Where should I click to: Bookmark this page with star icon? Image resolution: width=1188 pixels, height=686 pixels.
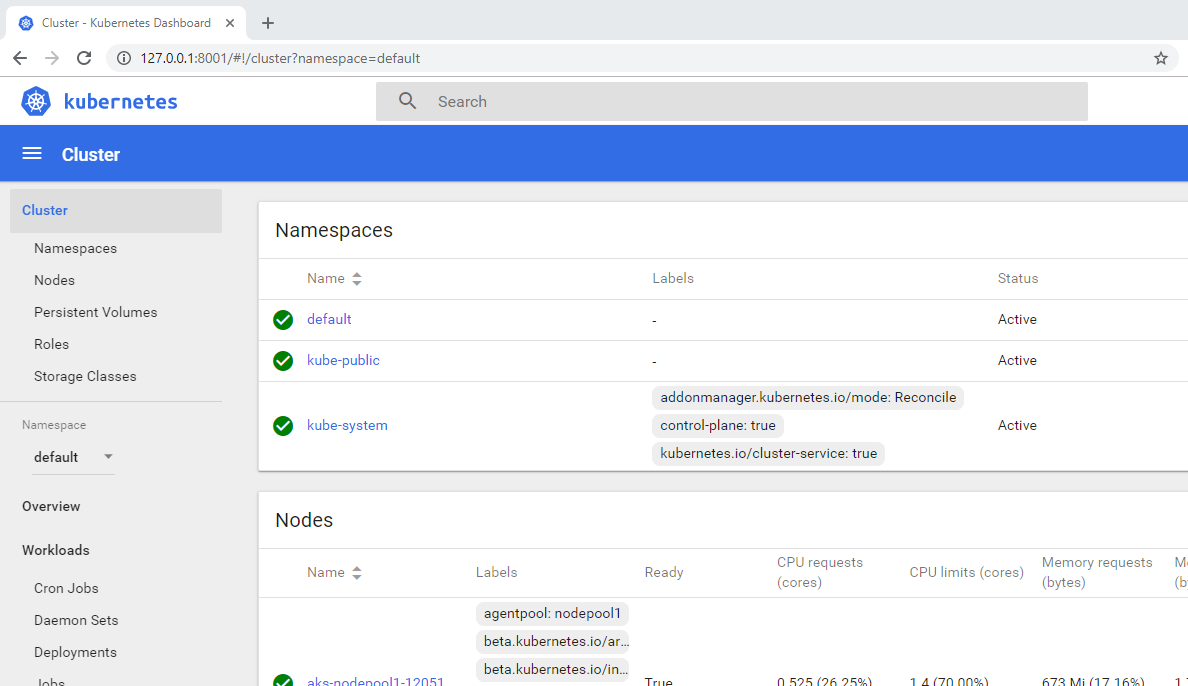click(x=1161, y=58)
